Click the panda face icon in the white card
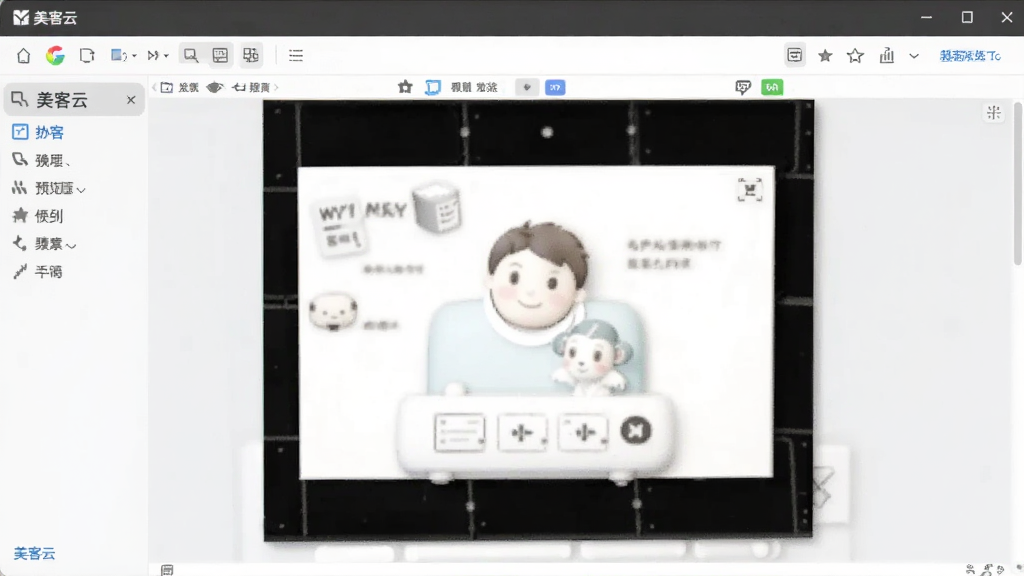 tap(334, 312)
